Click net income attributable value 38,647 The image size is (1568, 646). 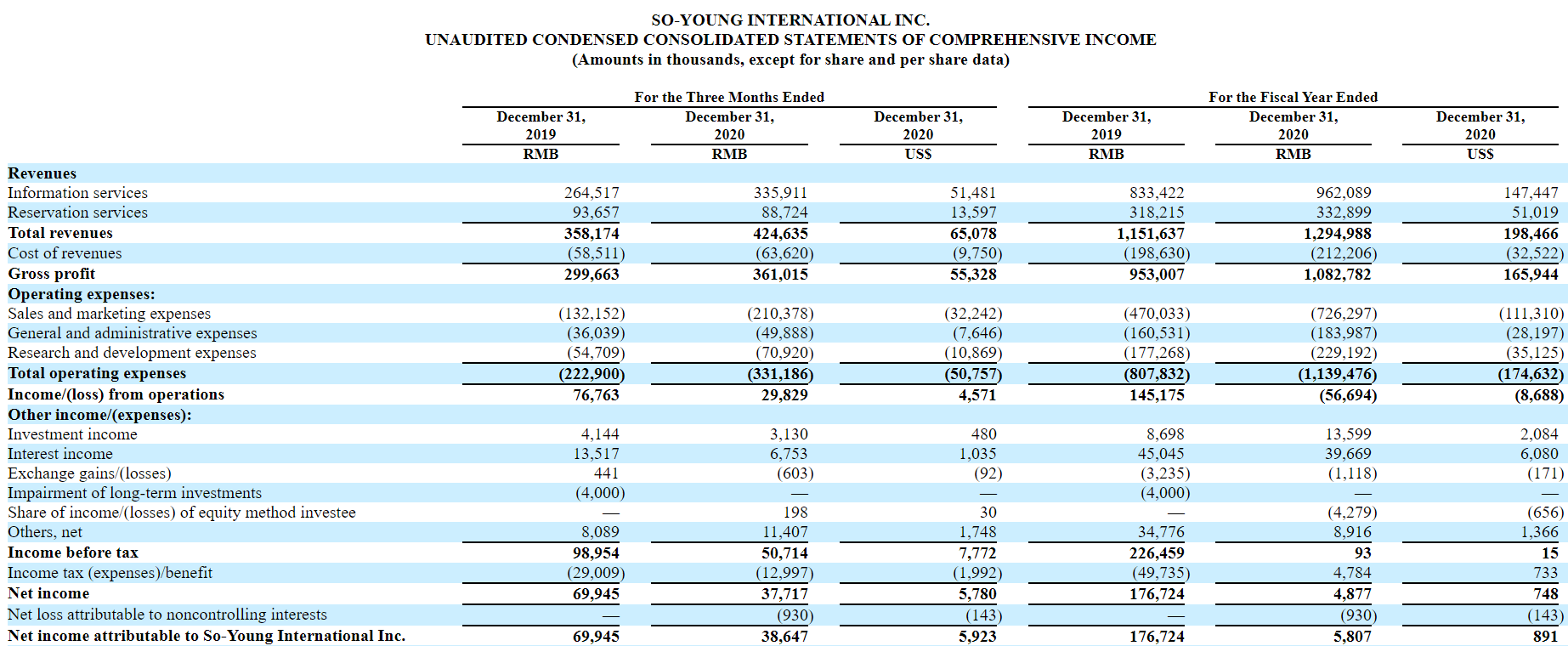tap(784, 636)
